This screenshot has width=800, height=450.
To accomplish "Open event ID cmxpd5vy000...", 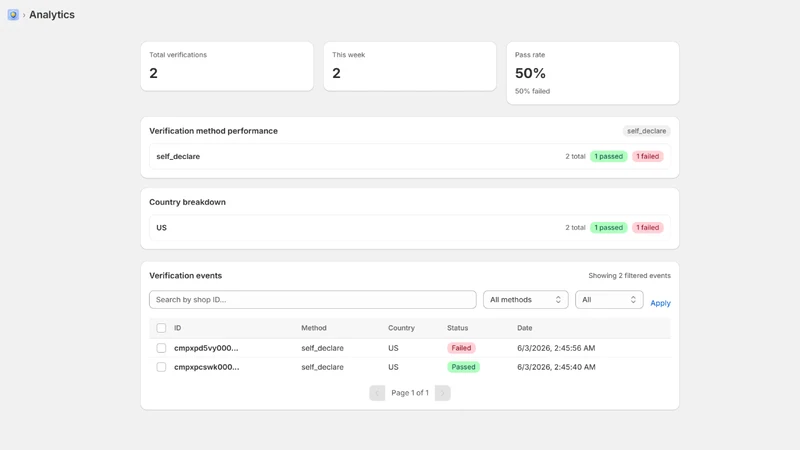I will 206,348.
